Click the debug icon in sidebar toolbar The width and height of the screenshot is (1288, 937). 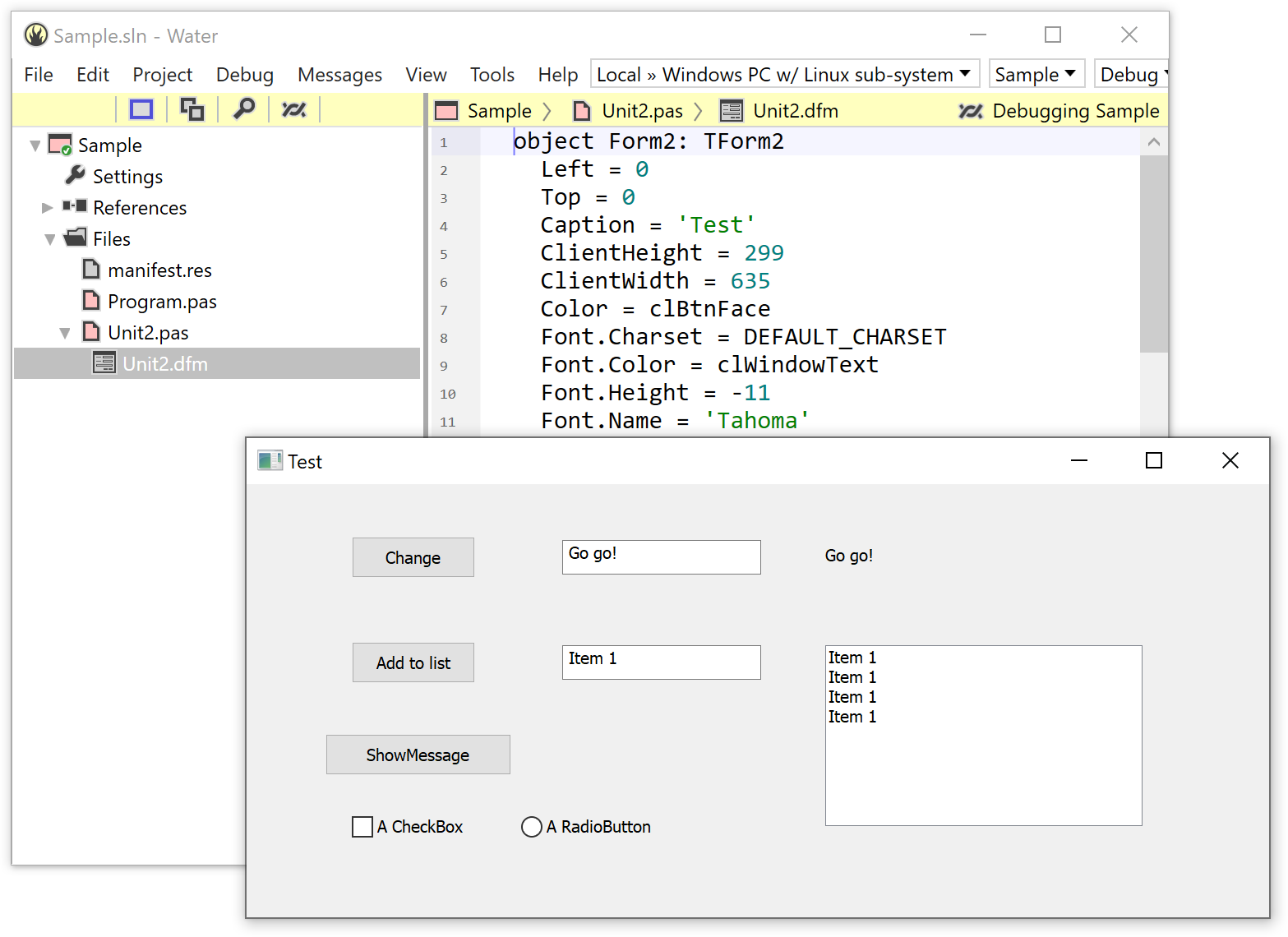[294, 109]
